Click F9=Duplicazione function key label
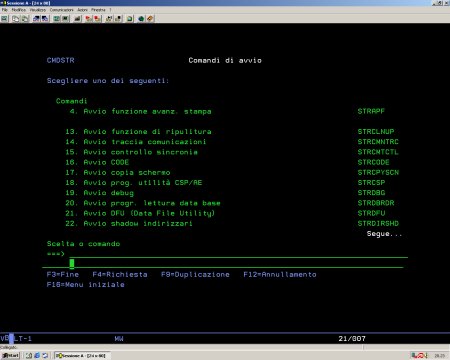Image resolution: width=450 pixels, height=360 pixels. 195,274
